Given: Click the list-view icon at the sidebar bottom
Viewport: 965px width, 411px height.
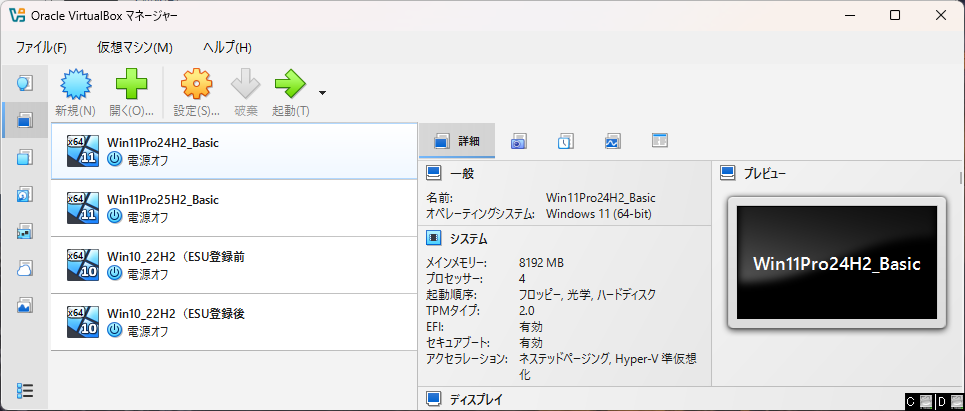Looking at the screenshot, I should (x=25, y=390).
